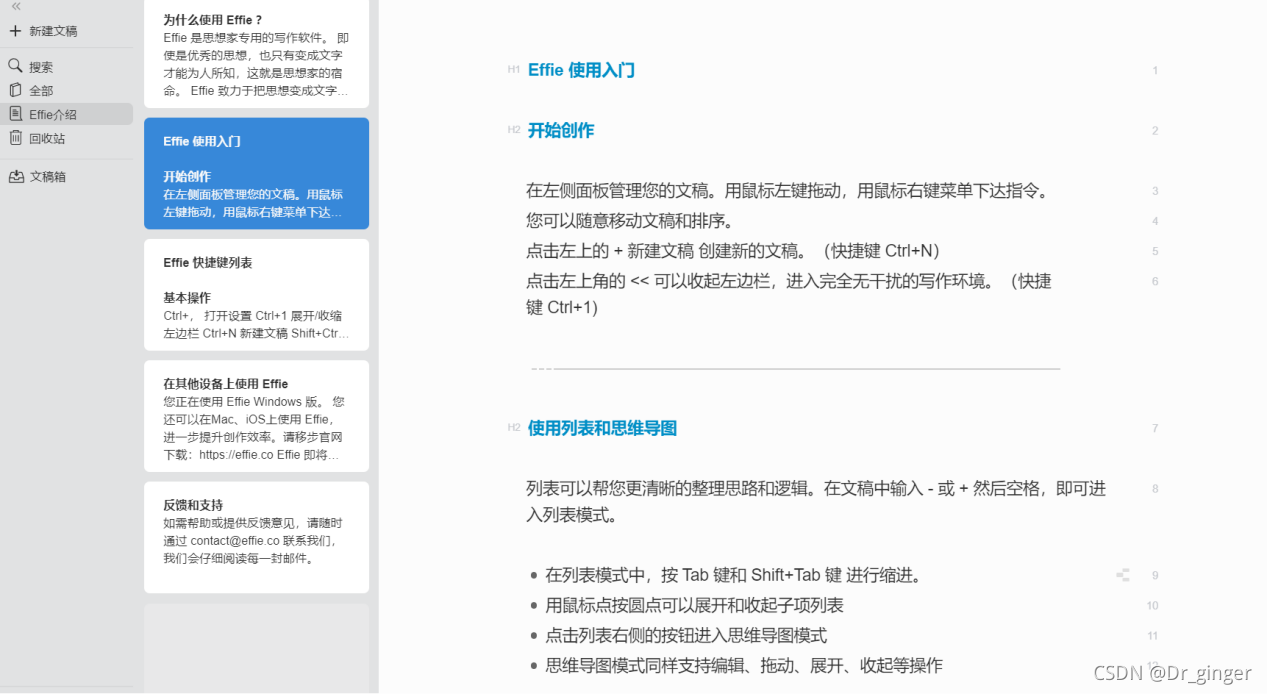Screen dimensions: 1267x694
Task: Click the heading 使用列表和思维导图
Action: [x=602, y=428]
